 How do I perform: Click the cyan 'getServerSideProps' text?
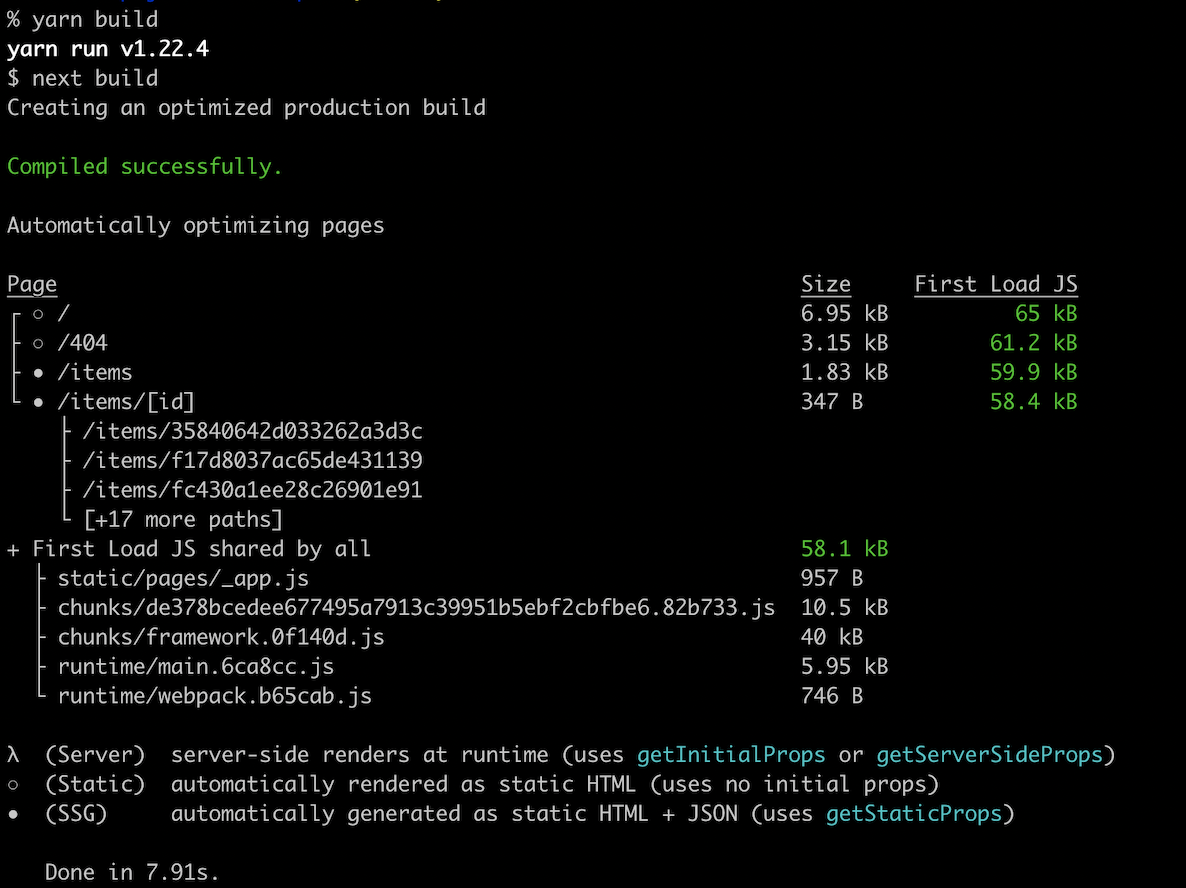990,756
